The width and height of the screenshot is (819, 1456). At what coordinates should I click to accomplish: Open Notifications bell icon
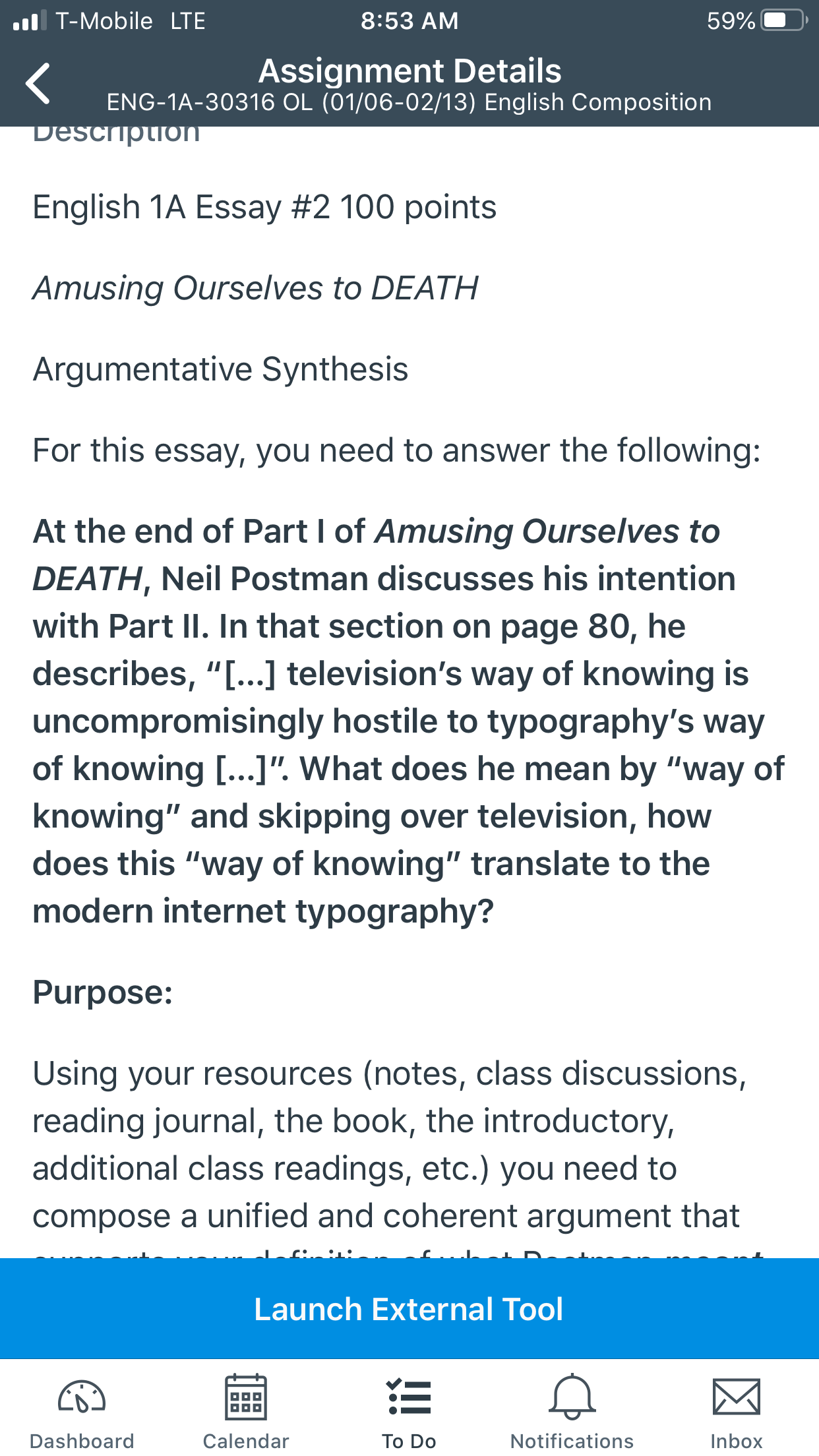(x=572, y=1396)
